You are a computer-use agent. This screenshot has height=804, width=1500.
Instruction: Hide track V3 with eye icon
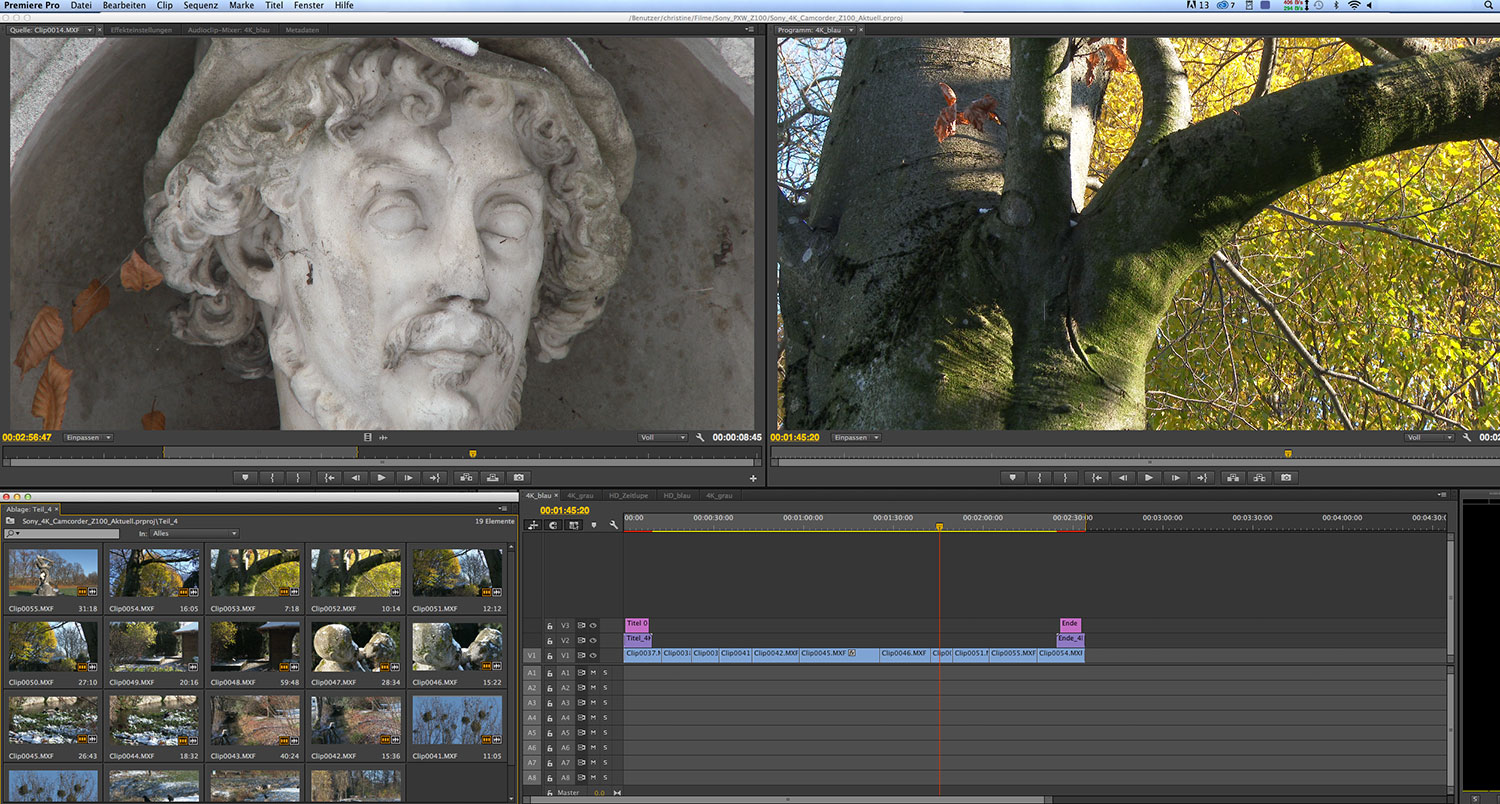tap(593, 625)
